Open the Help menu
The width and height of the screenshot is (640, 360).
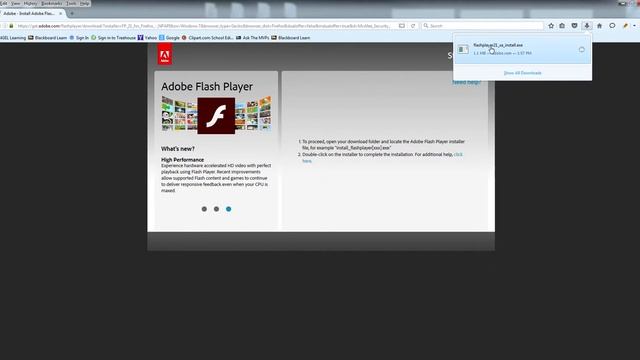(x=84, y=3)
